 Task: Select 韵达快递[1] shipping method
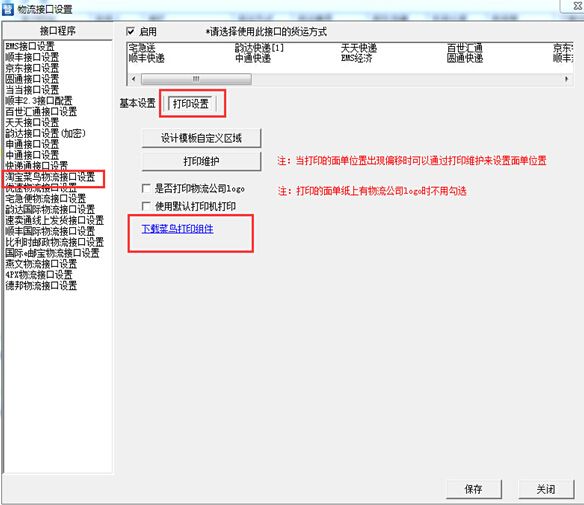(x=259, y=48)
